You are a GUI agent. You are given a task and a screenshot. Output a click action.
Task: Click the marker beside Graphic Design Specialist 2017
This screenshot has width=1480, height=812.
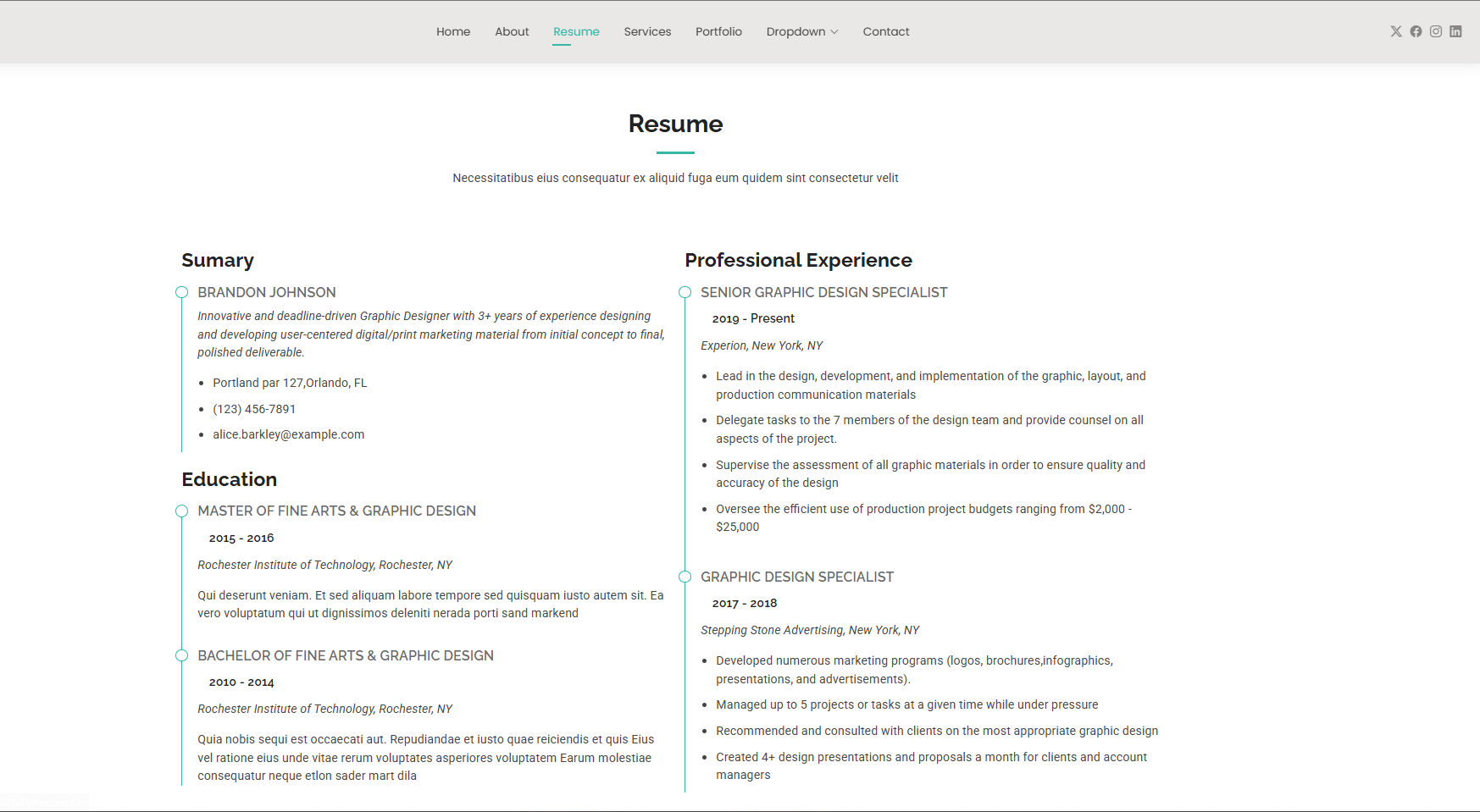(x=685, y=577)
